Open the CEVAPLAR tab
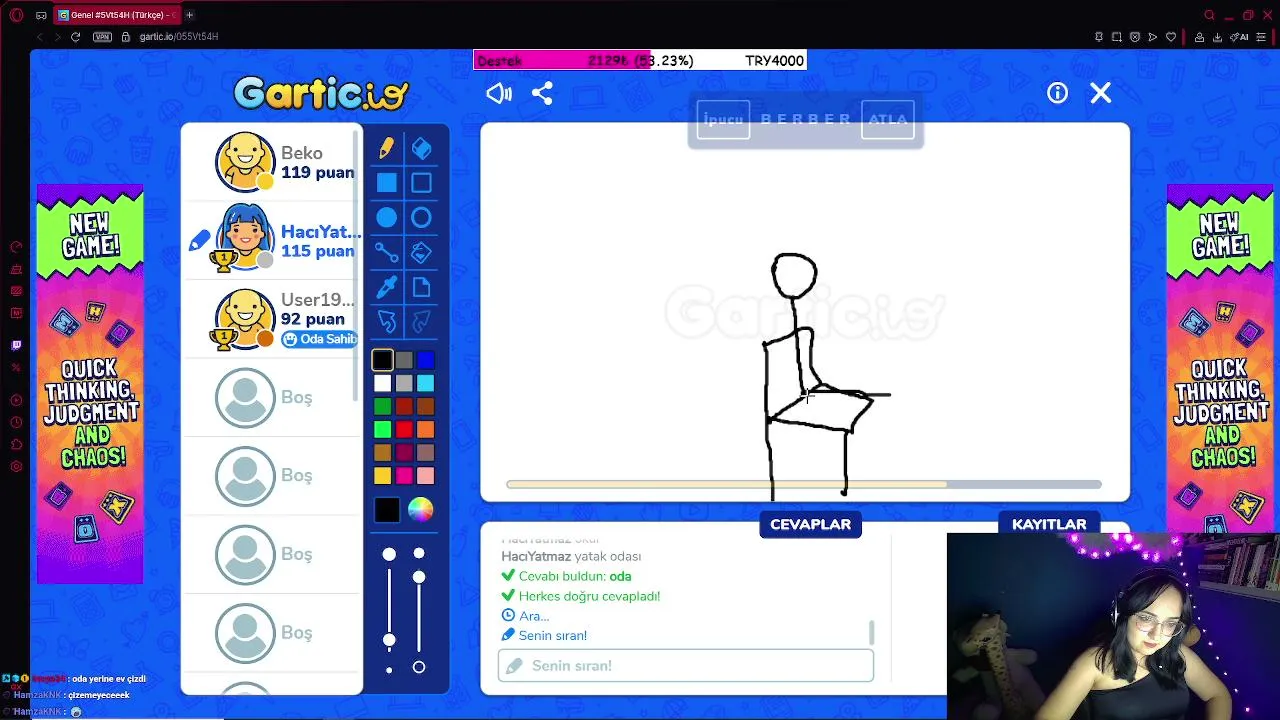1280x720 pixels. click(x=810, y=524)
